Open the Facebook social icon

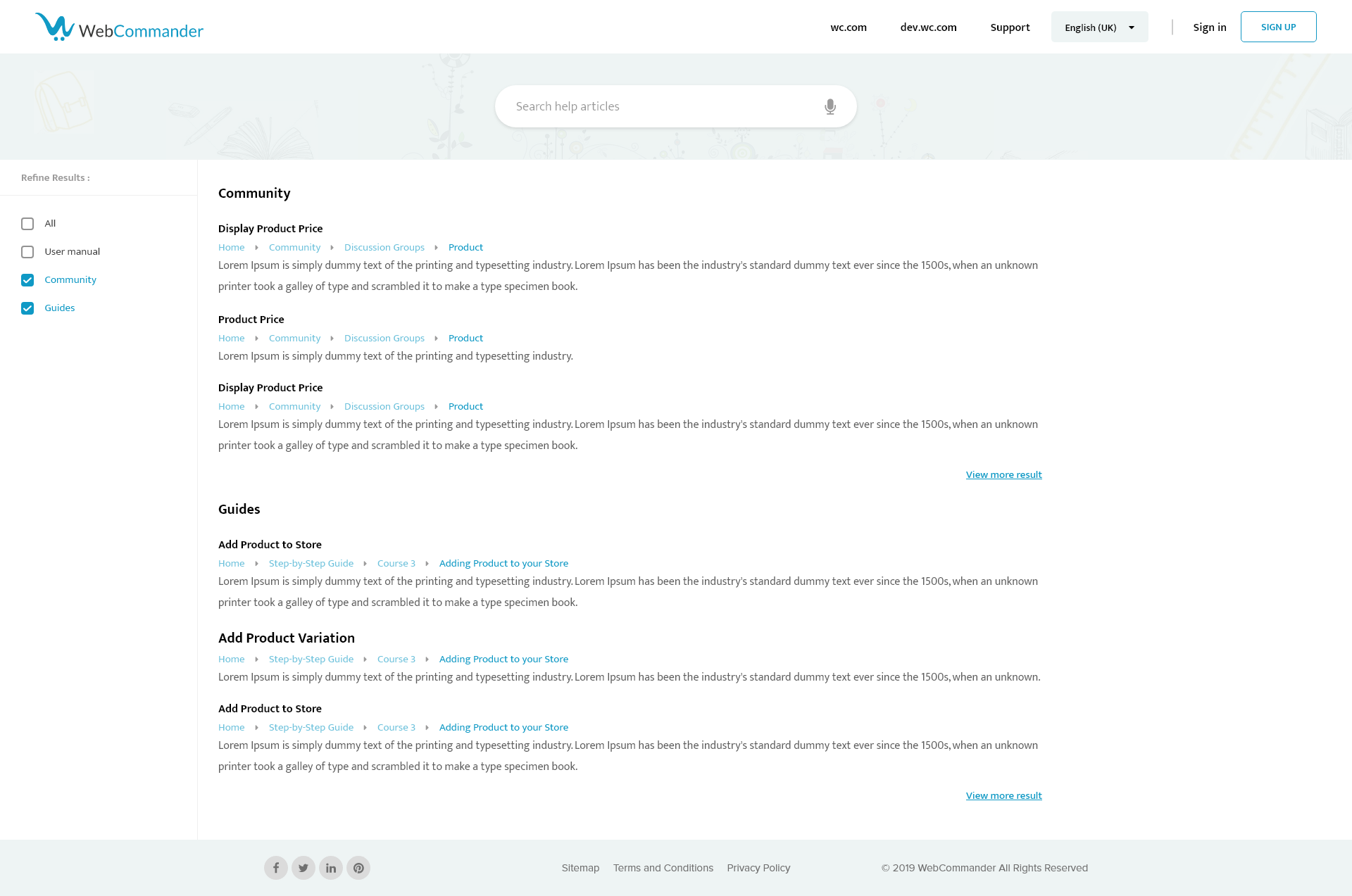276,868
